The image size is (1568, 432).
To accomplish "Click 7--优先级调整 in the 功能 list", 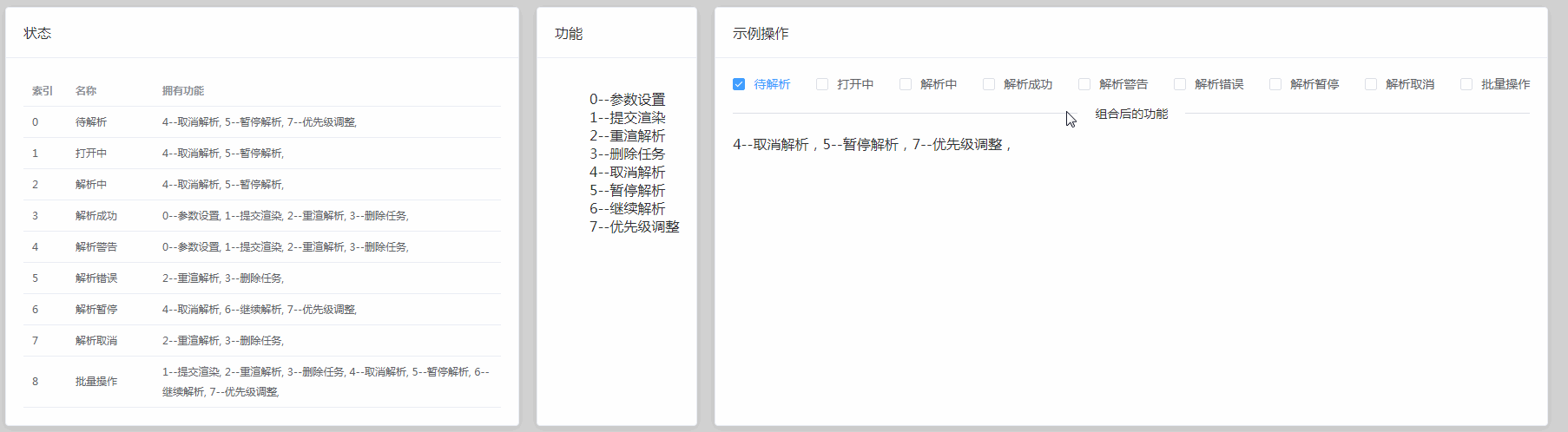I will click(635, 227).
